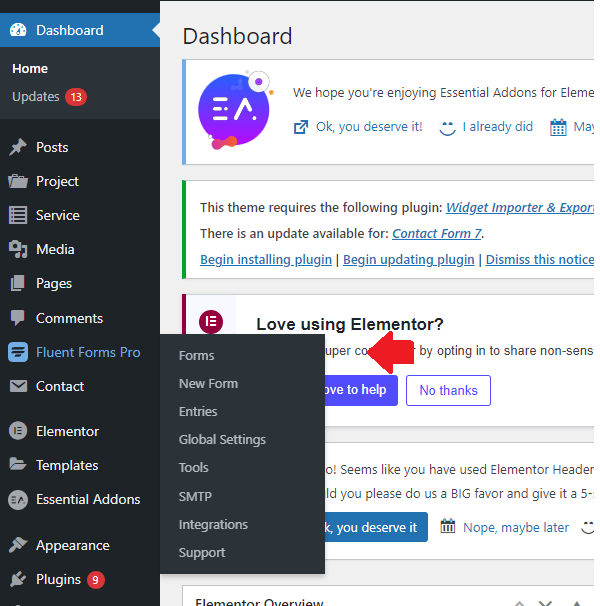Click the Posts pushpin icon
Viewport: 600px width, 606px height.
click(x=18, y=147)
